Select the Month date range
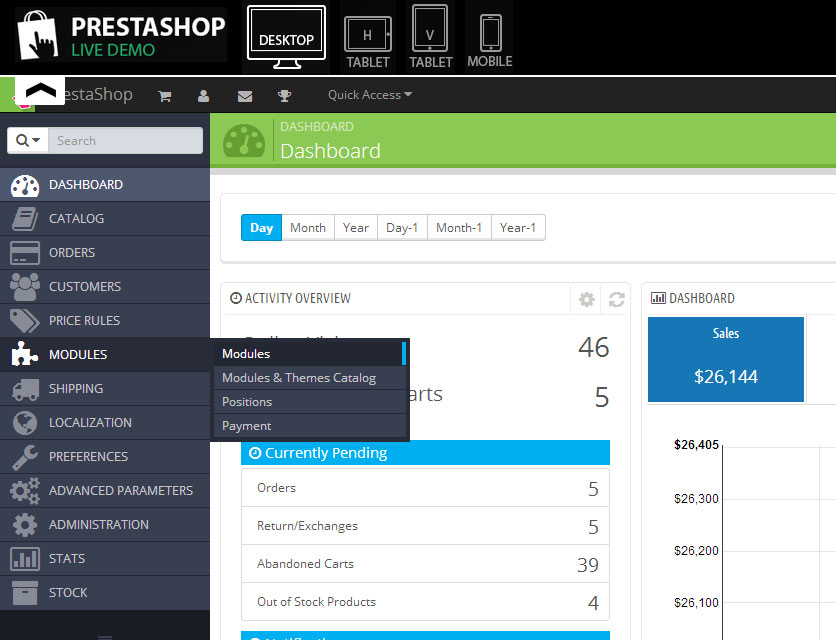The image size is (836, 640). pyautogui.click(x=308, y=228)
